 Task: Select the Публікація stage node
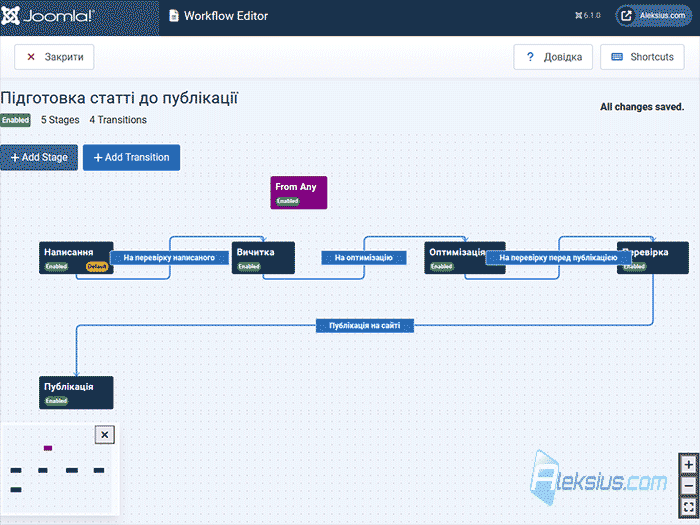click(x=76, y=392)
